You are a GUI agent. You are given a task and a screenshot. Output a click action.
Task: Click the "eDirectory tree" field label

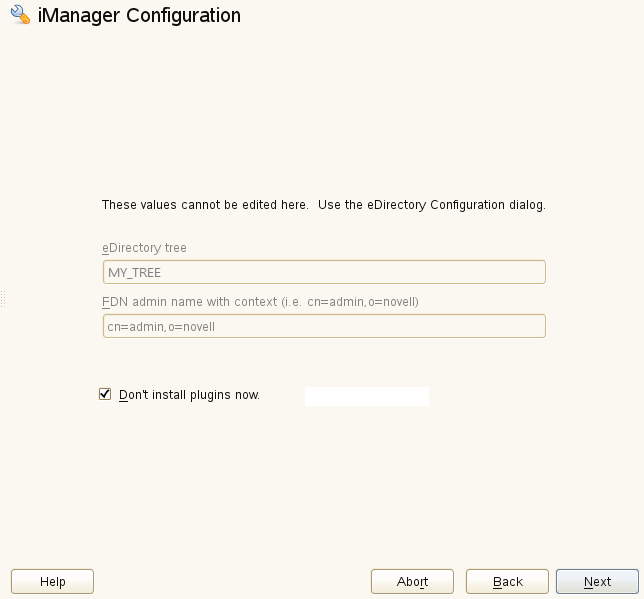pyautogui.click(x=144, y=248)
